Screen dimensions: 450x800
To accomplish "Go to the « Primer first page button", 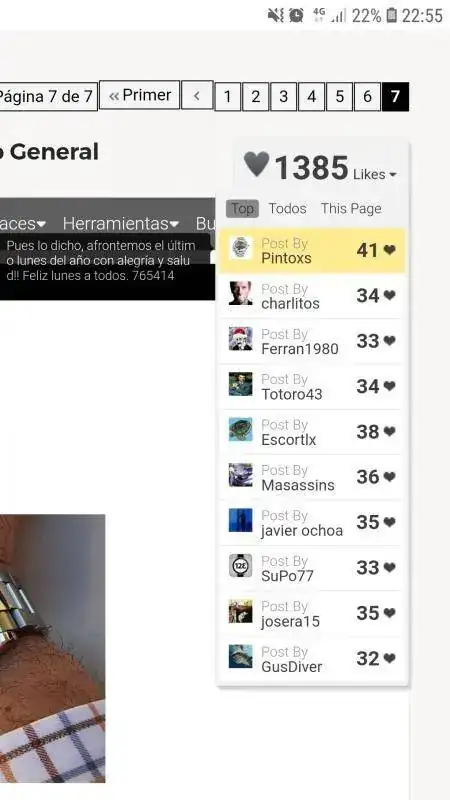I will pos(139,95).
